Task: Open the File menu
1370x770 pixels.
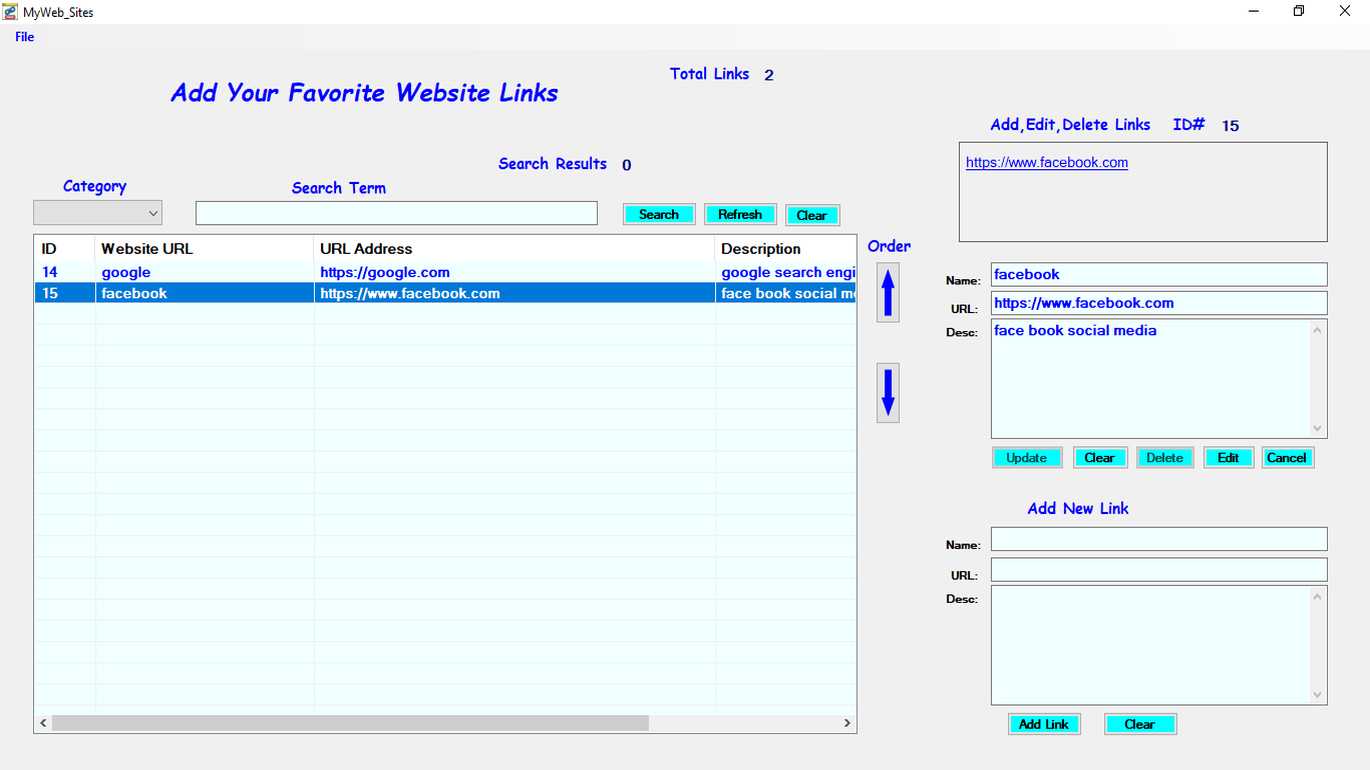Action: (24, 36)
